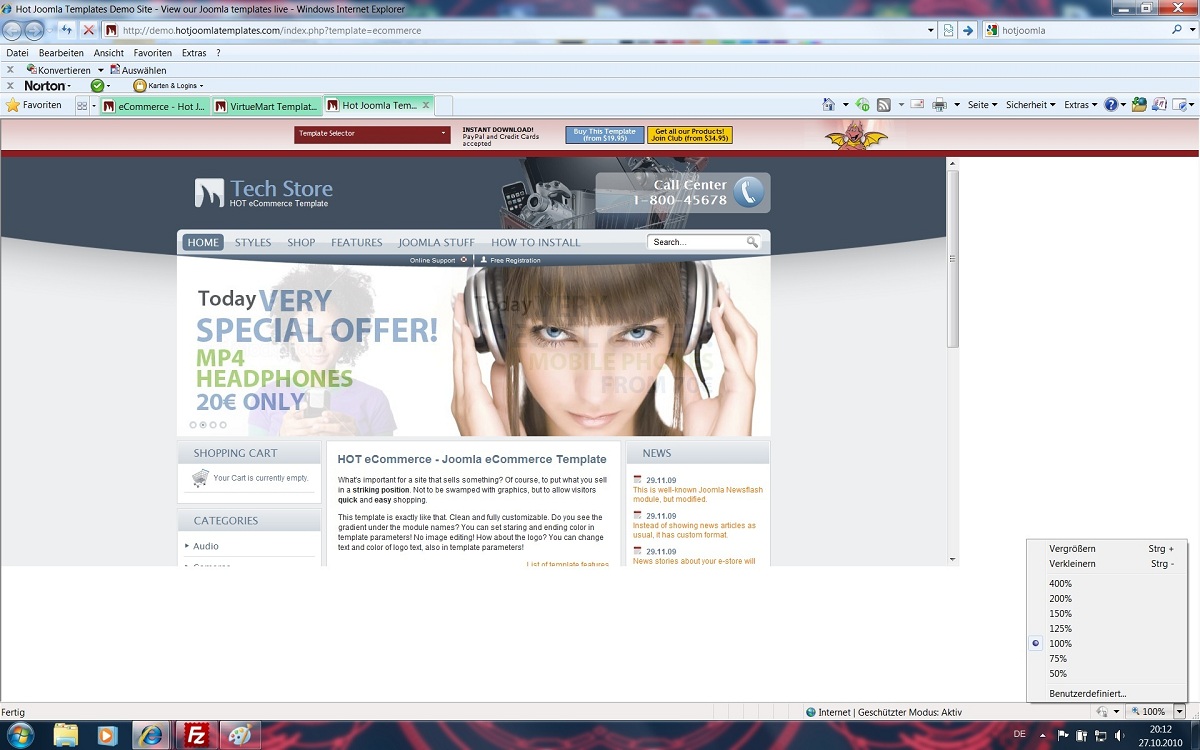Open the home page icon
The image size is (1200, 750).
(828, 105)
